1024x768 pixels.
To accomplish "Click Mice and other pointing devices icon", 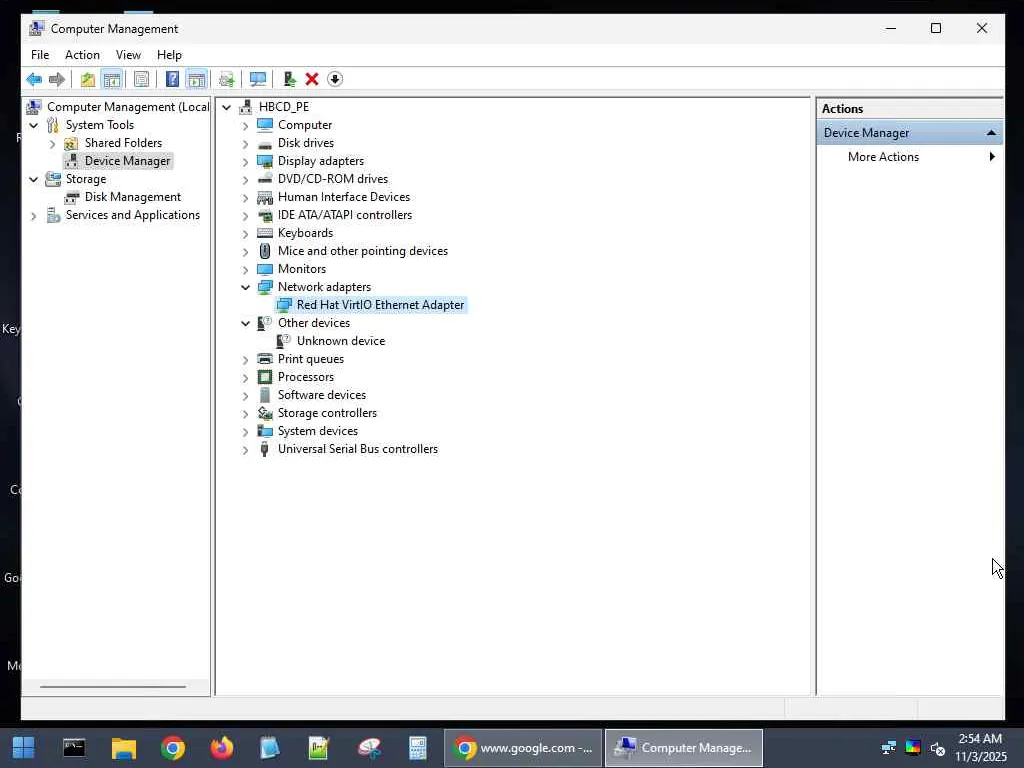I will click(x=264, y=251).
